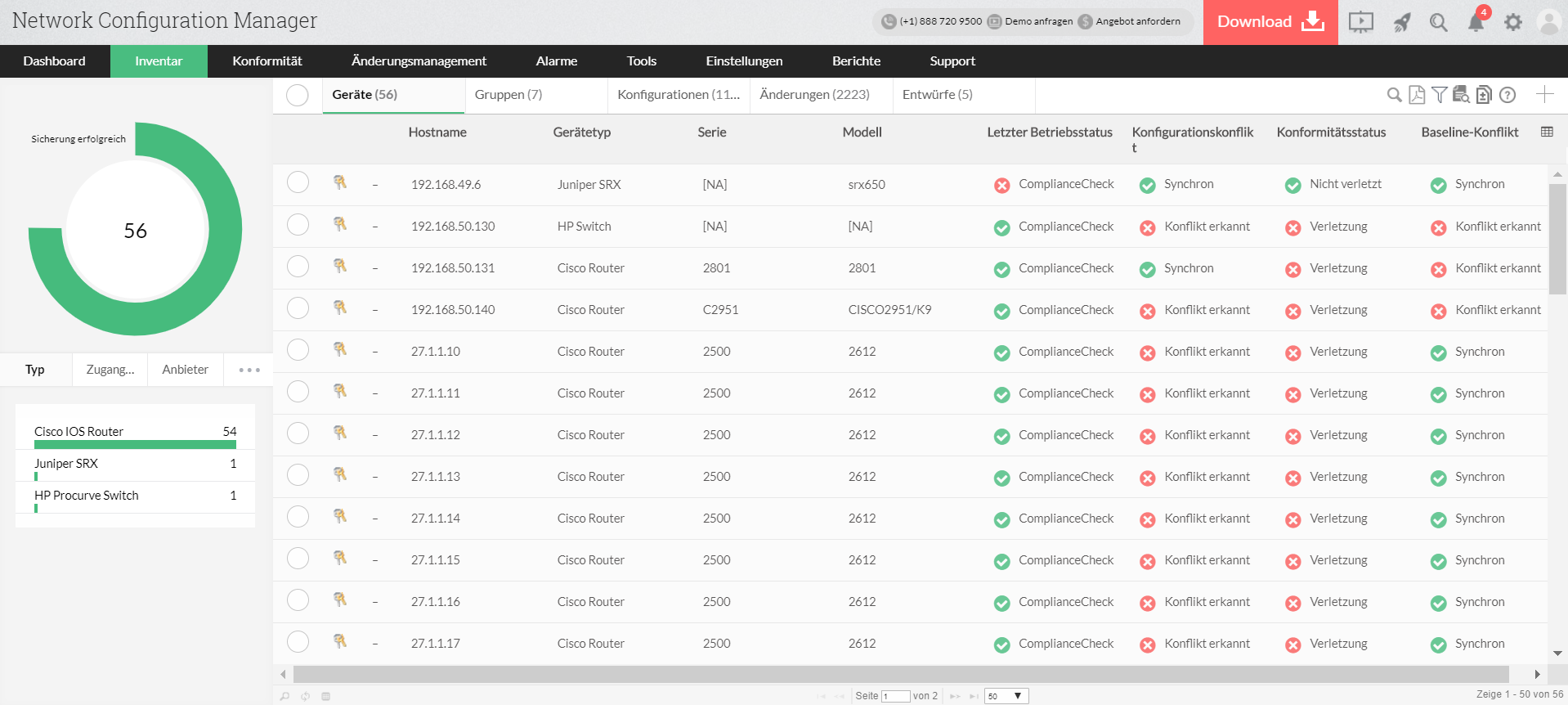Select row checkbox for 27.1.1.14
The image size is (1568, 705).
(x=298, y=516)
